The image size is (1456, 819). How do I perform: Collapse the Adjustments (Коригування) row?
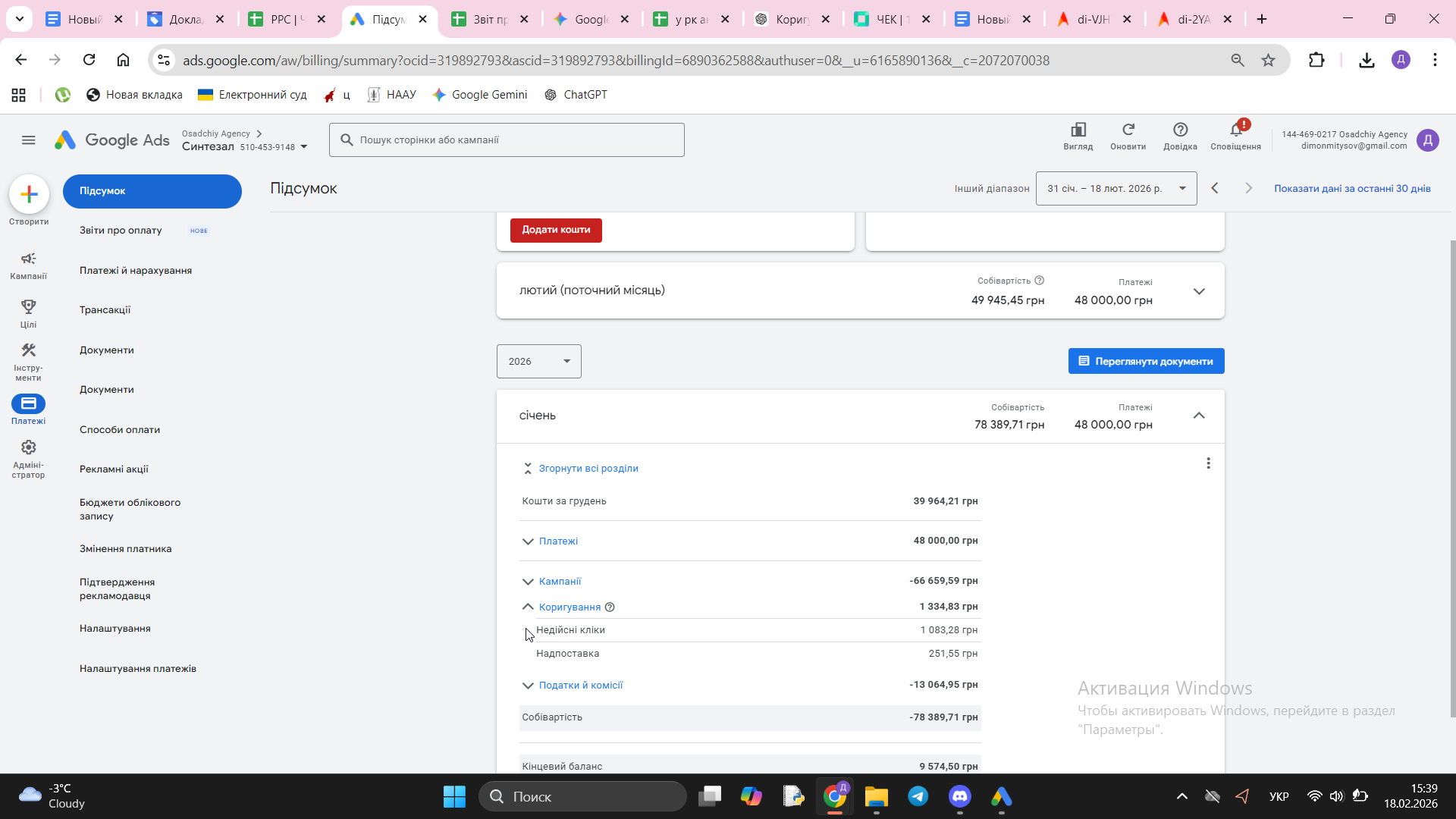pyautogui.click(x=528, y=607)
